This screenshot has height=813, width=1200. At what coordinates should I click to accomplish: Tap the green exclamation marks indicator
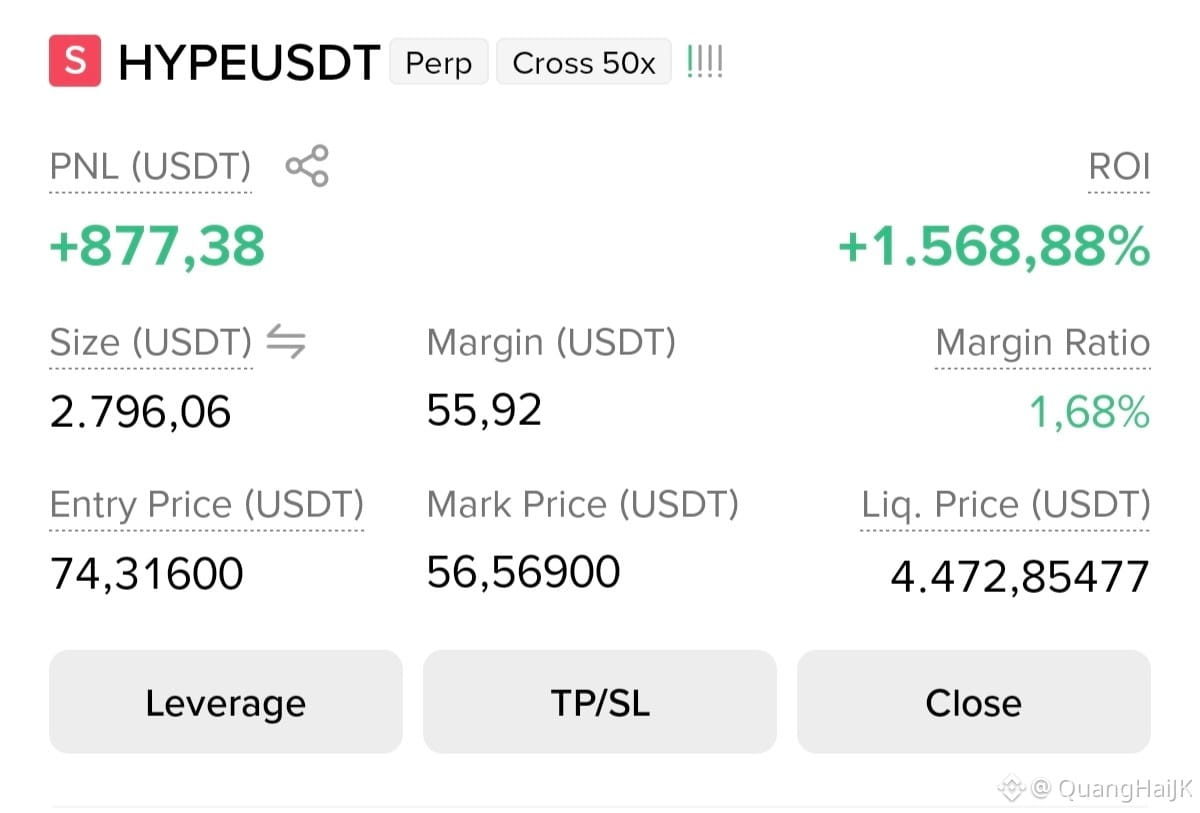point(705,63)
